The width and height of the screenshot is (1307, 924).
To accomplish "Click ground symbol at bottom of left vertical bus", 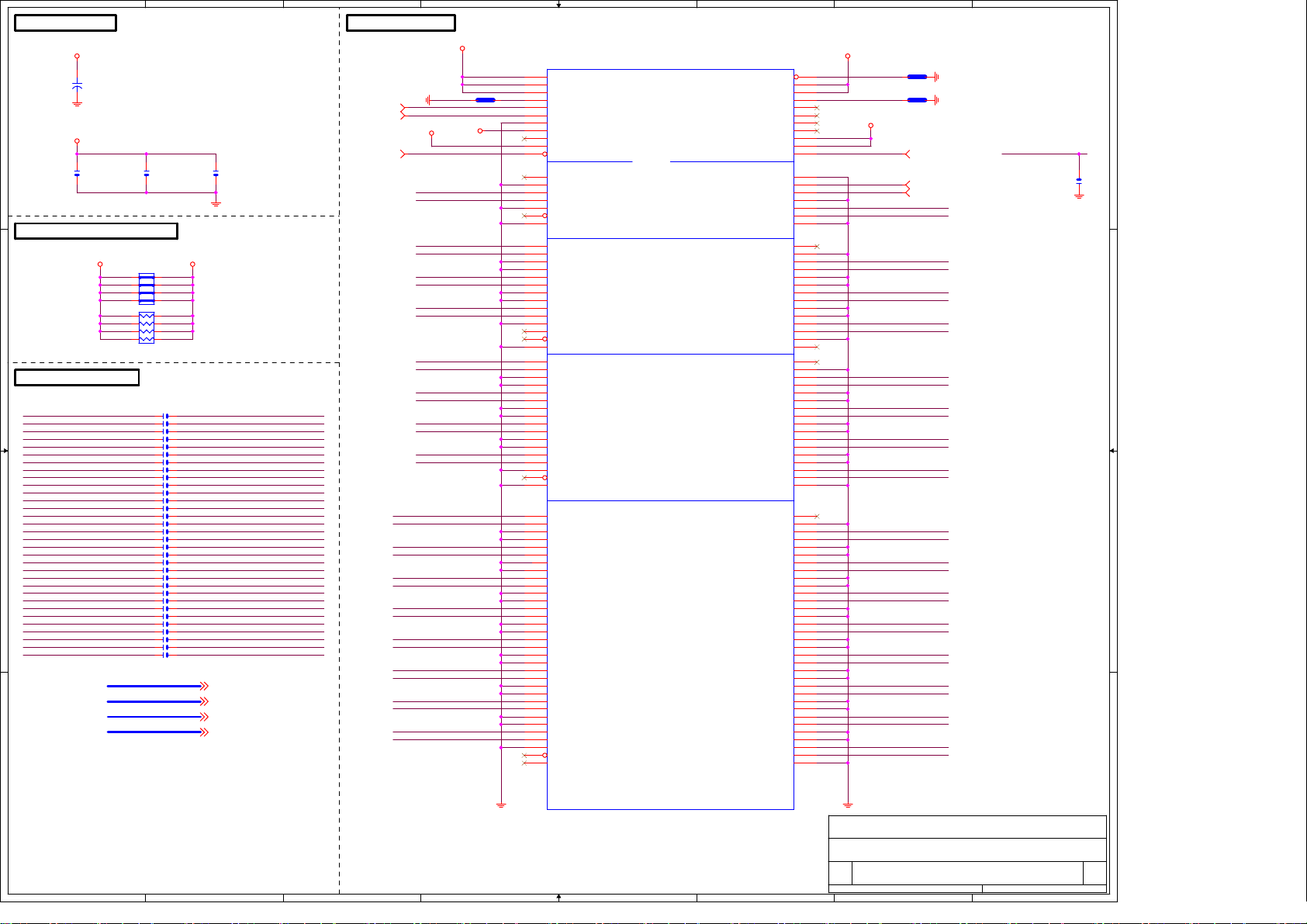I will click(501, 806).
